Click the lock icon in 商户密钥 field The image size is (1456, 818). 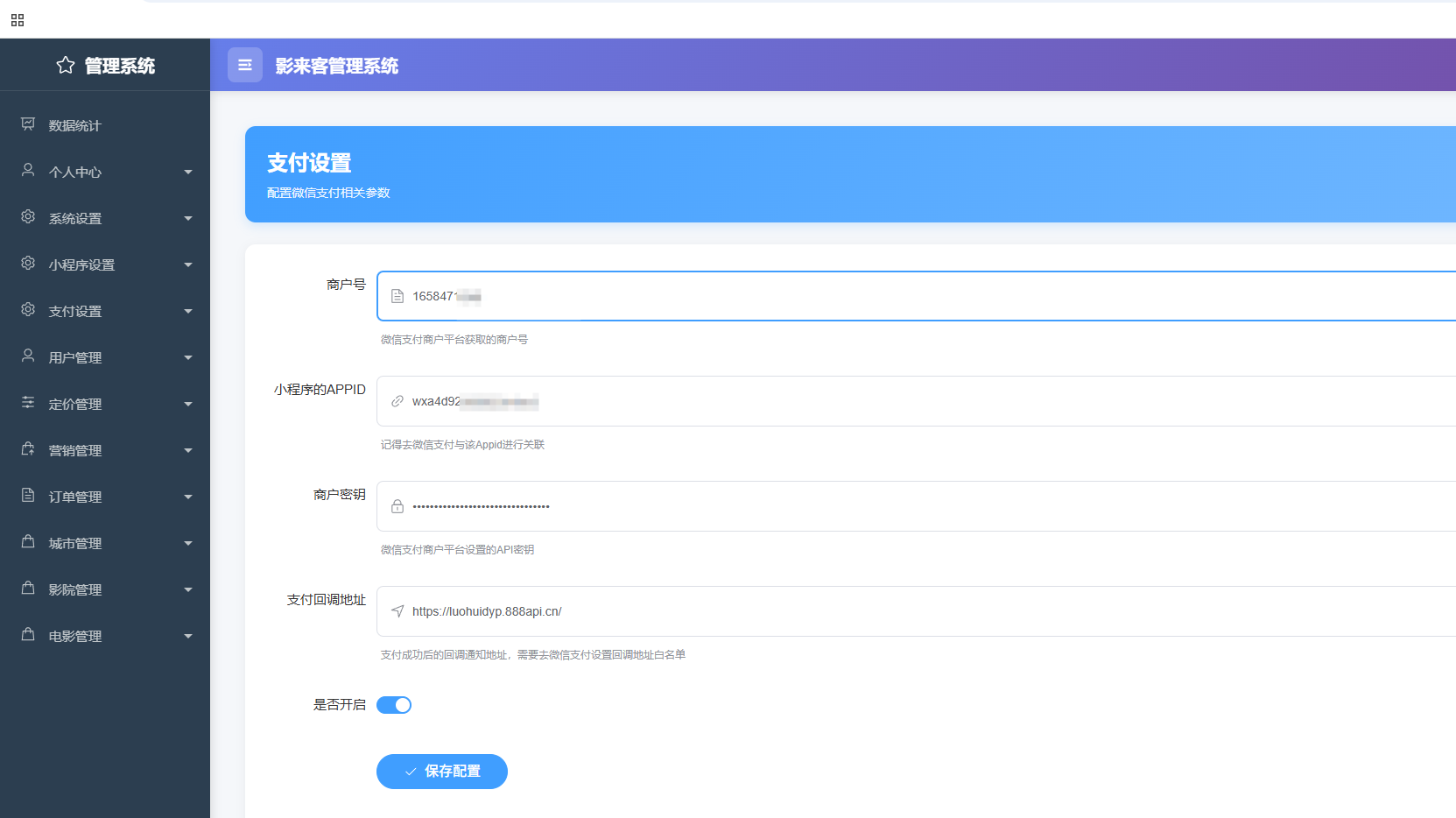pyautogui.click(x=397, y=506)
